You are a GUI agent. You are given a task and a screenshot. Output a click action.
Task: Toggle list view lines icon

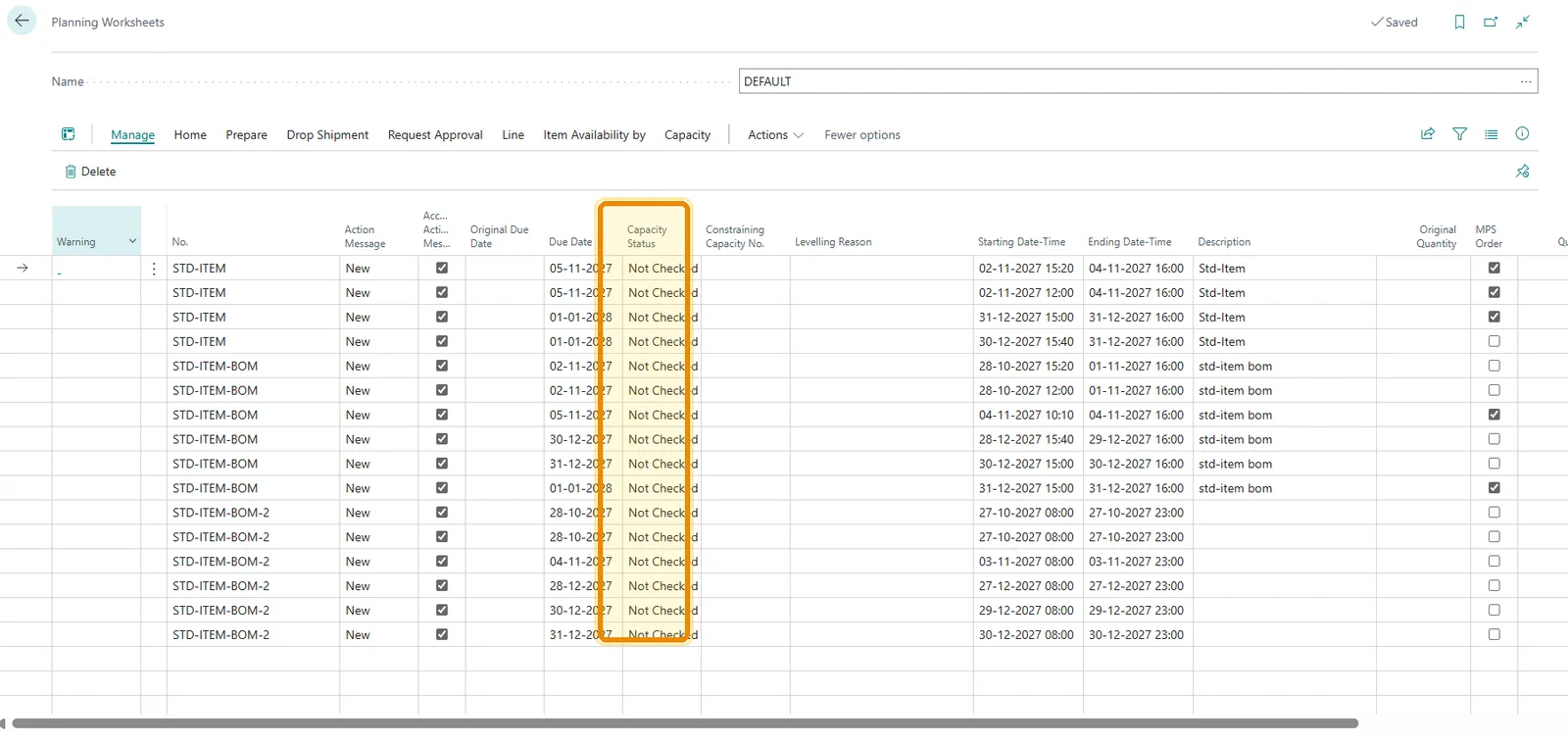tap(1491, 134)
